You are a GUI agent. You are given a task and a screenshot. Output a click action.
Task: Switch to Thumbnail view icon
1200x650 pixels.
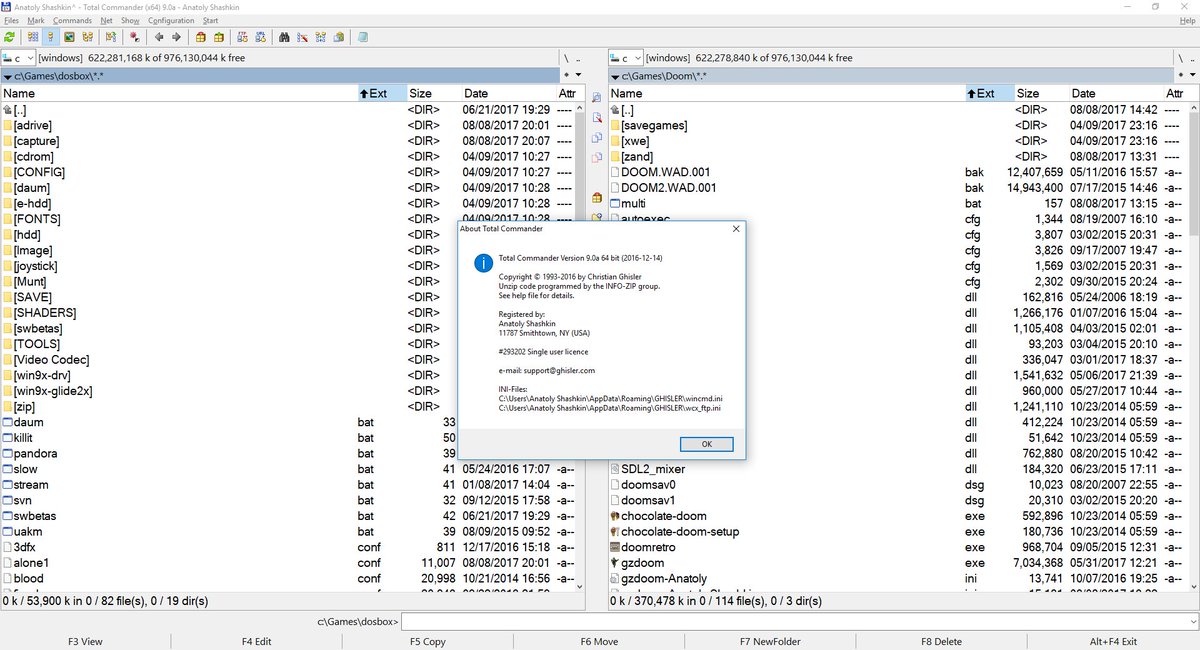pyautogui.click(x=69, y=37)
